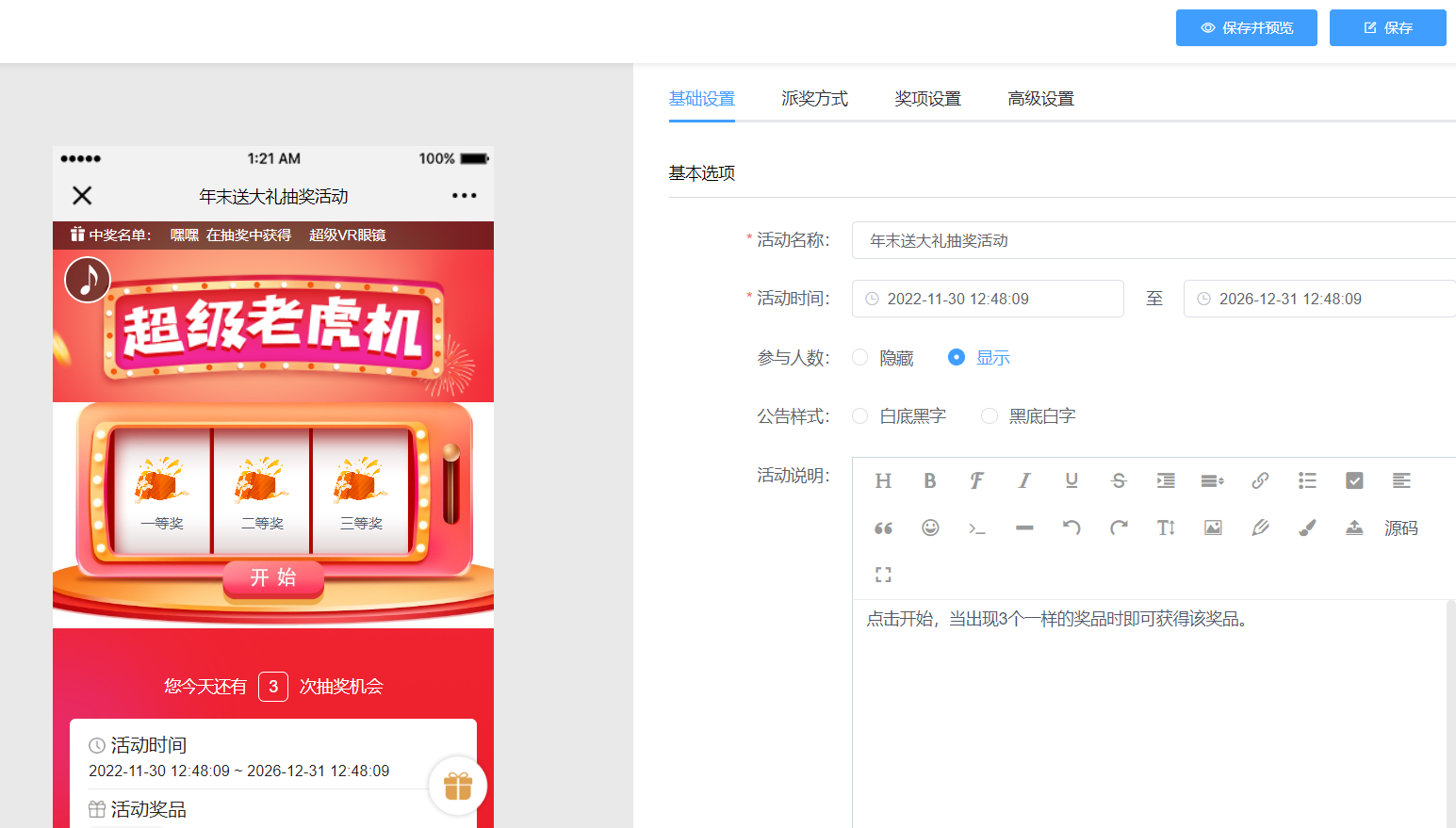
Task: Select 显示 for 参与人数
Action: coord(979,358)
